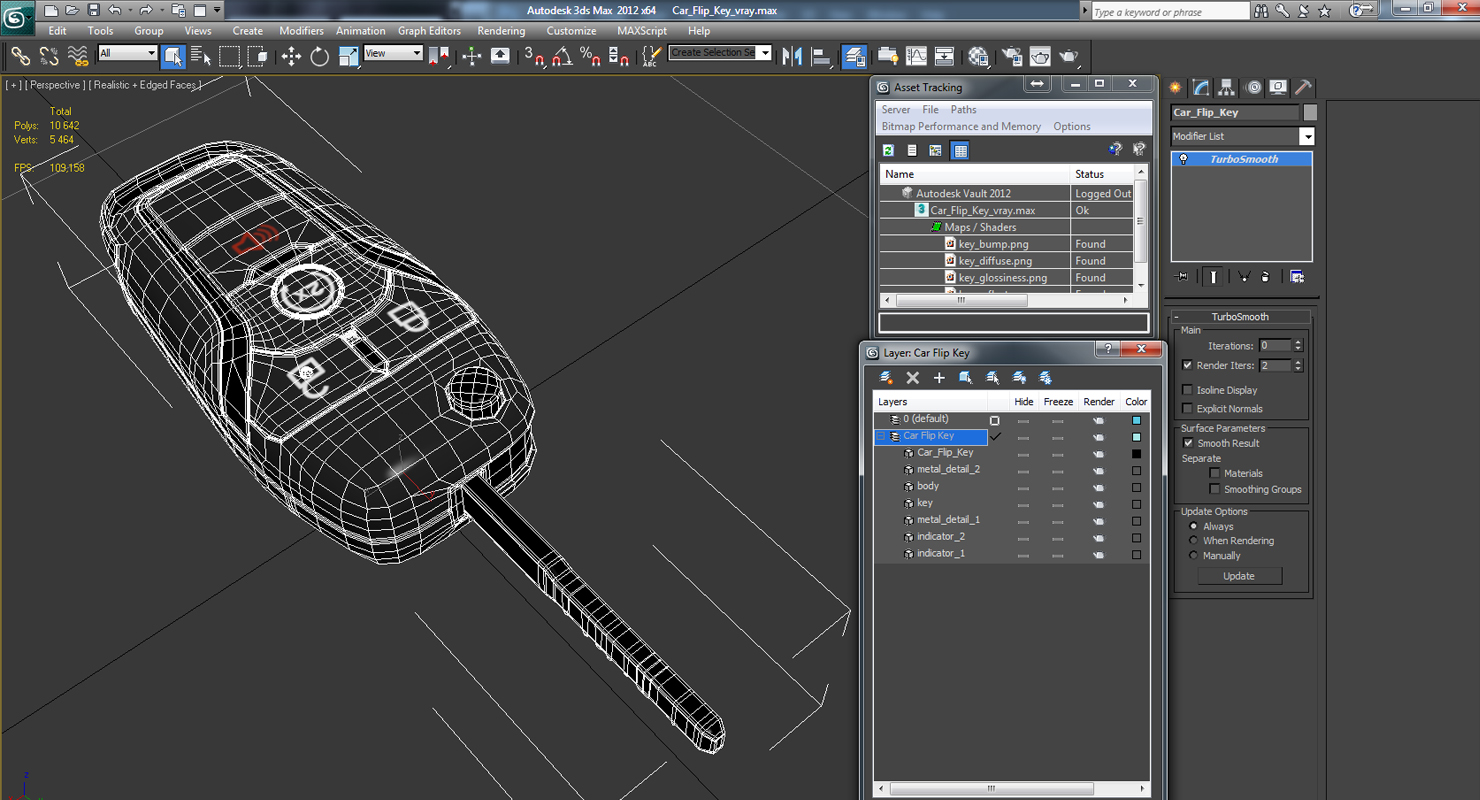Select the Always update option
The height and width of the screenshot is (800, 1480).
pos(1193,526)
